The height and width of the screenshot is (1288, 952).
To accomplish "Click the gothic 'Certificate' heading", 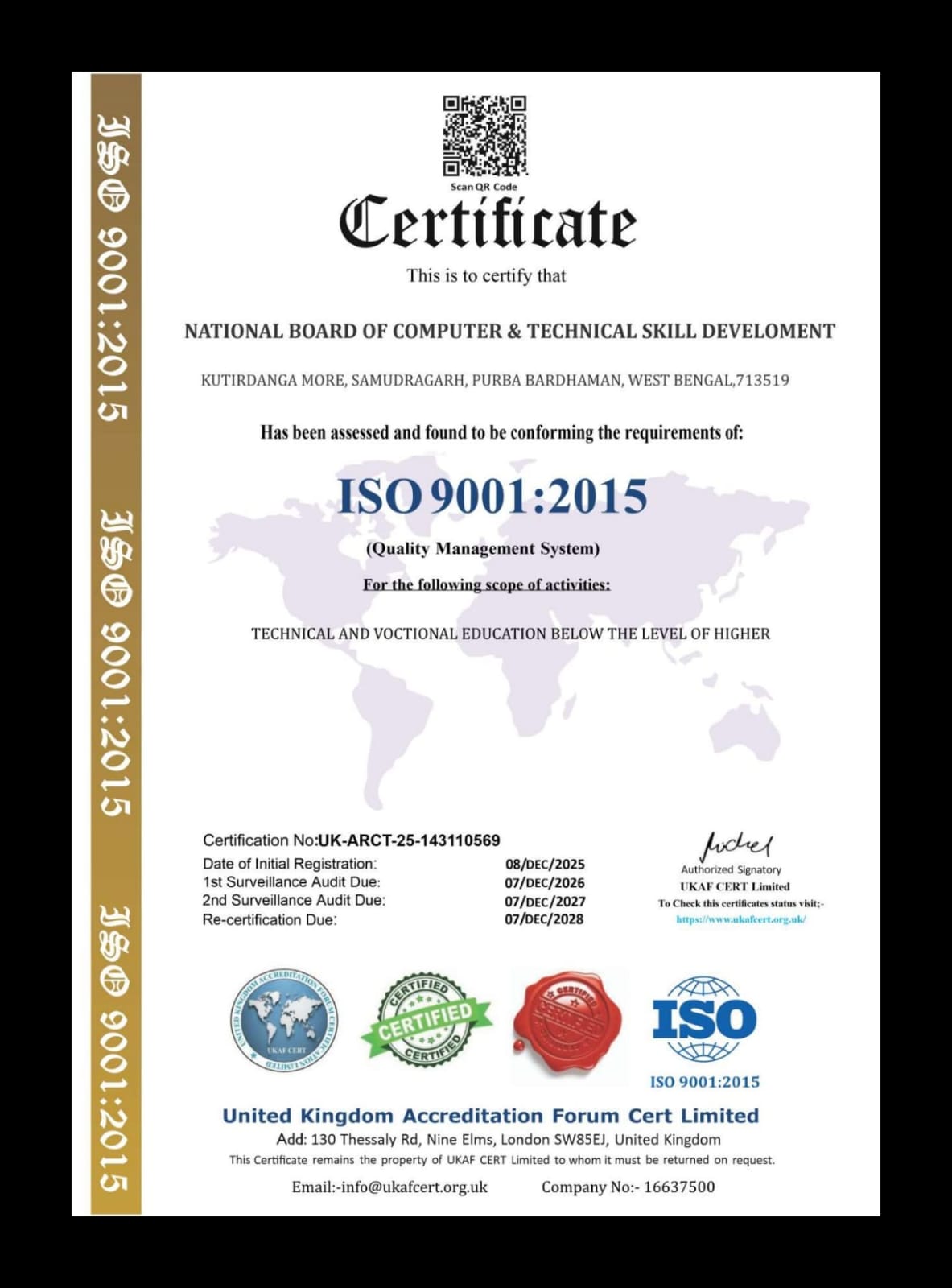I will (x=487, y=223).
